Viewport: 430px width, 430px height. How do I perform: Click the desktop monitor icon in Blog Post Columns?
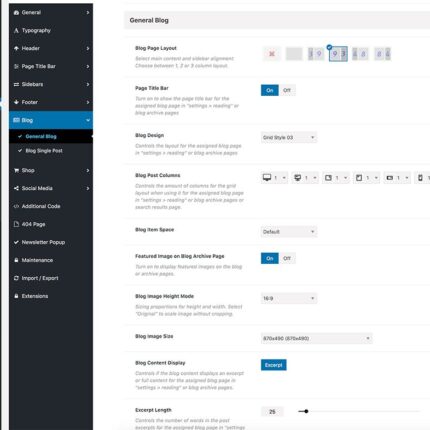[x=267, y=178]
